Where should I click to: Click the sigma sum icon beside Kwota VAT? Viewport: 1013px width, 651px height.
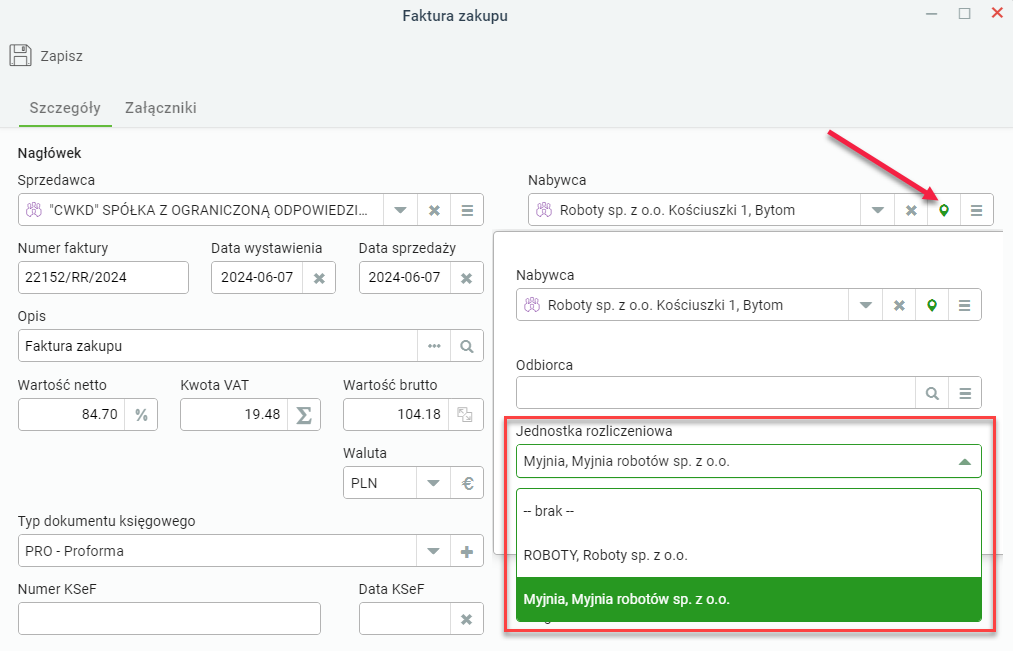point(304,415)
